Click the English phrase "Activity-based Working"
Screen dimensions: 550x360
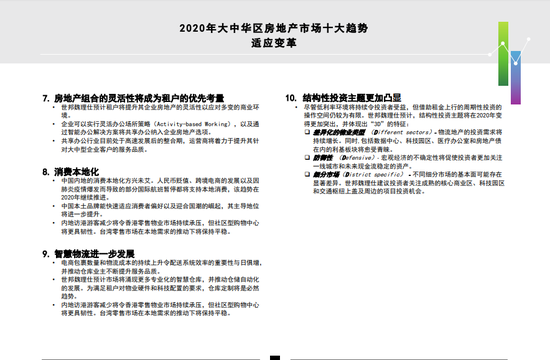pyautogui.click(x=193, y=124)
